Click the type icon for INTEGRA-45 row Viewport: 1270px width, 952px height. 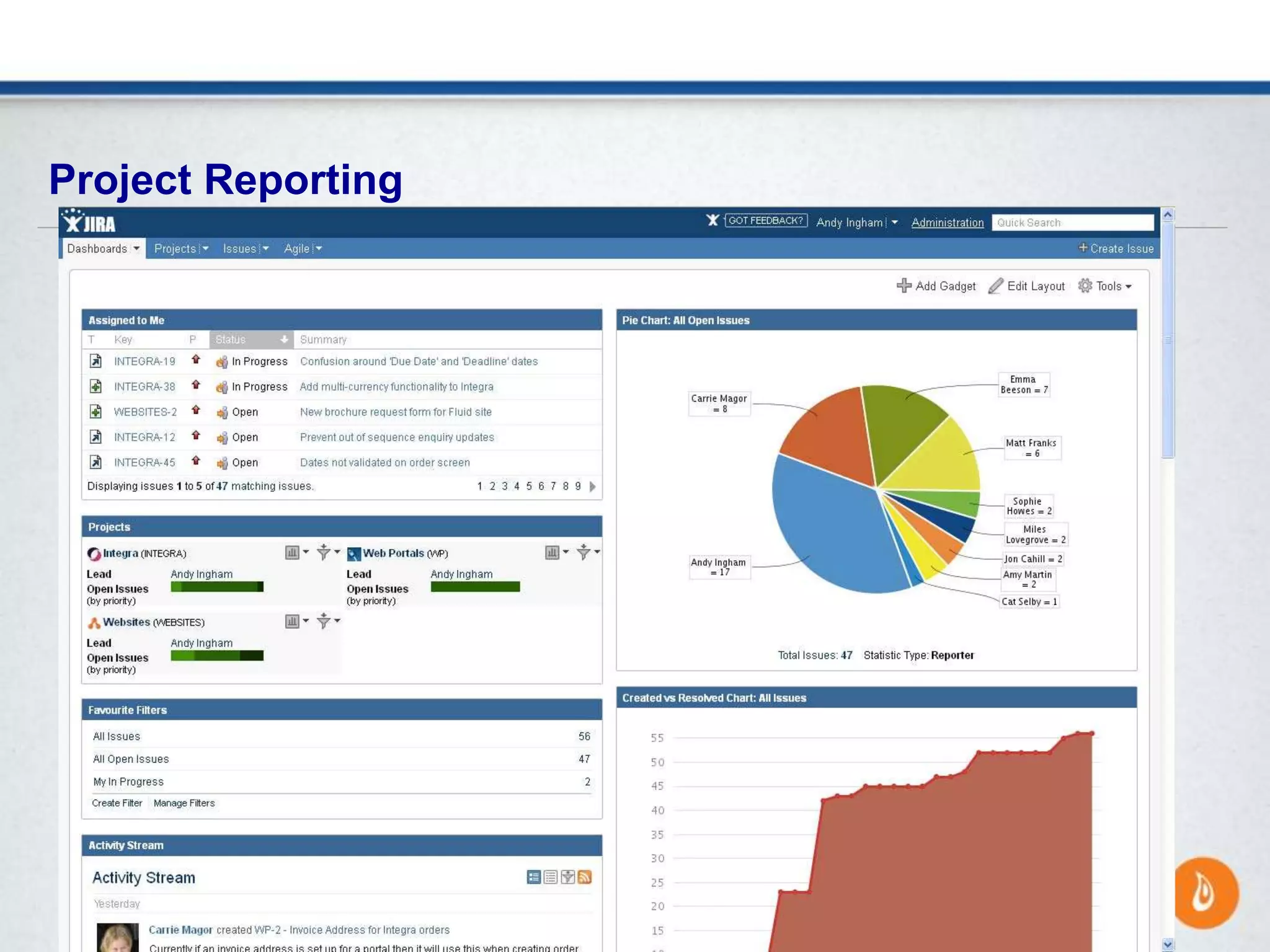point(95,462)
